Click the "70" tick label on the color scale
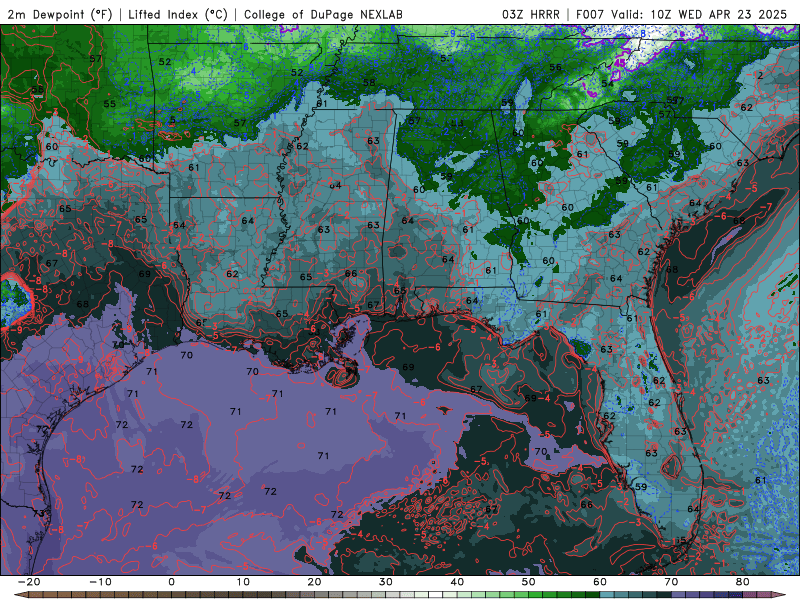 (x=671, y=582)
